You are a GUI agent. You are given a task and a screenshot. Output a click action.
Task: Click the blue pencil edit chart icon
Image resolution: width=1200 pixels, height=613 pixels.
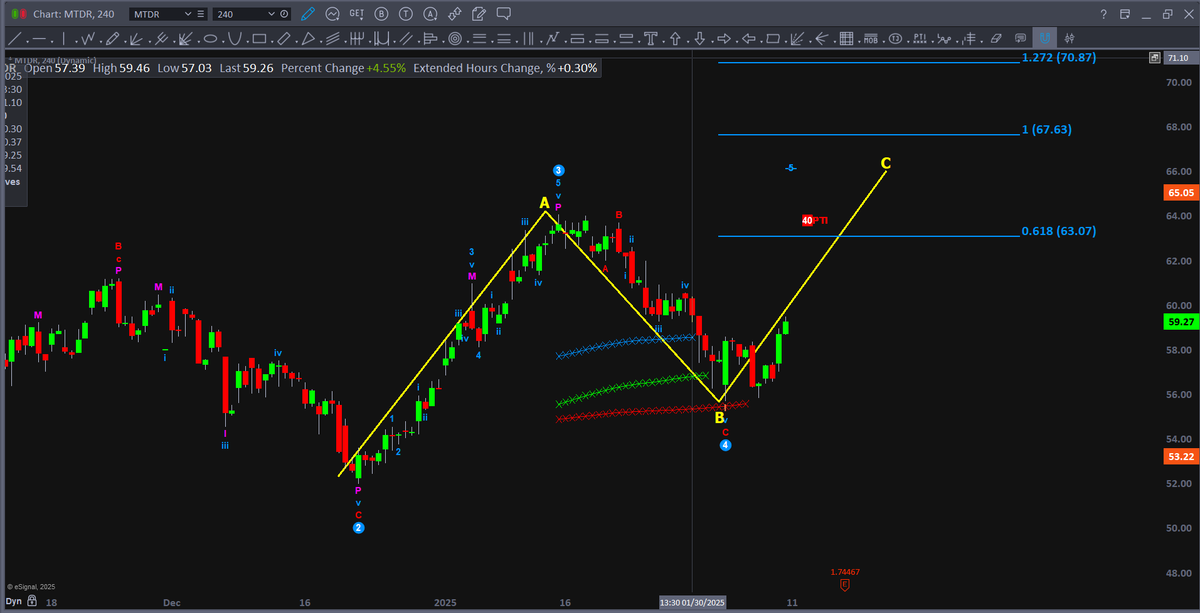coord(308,14)
